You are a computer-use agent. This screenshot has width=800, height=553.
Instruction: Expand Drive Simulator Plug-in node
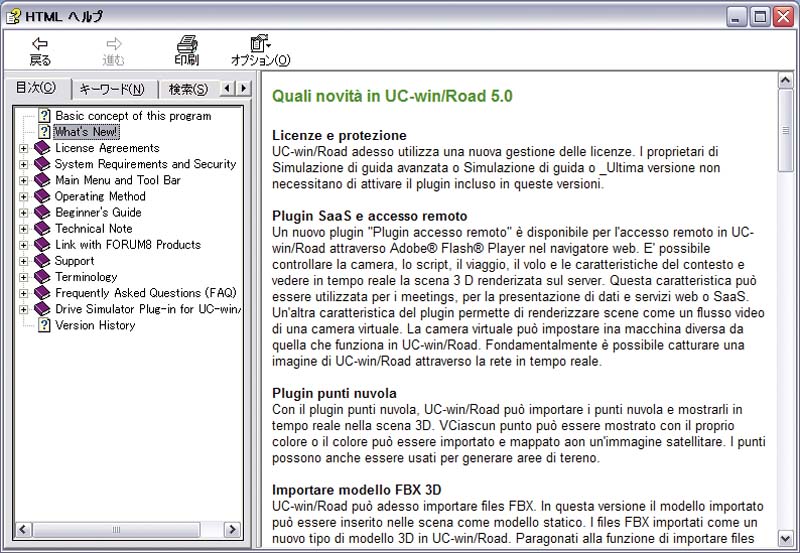[23, 310]
